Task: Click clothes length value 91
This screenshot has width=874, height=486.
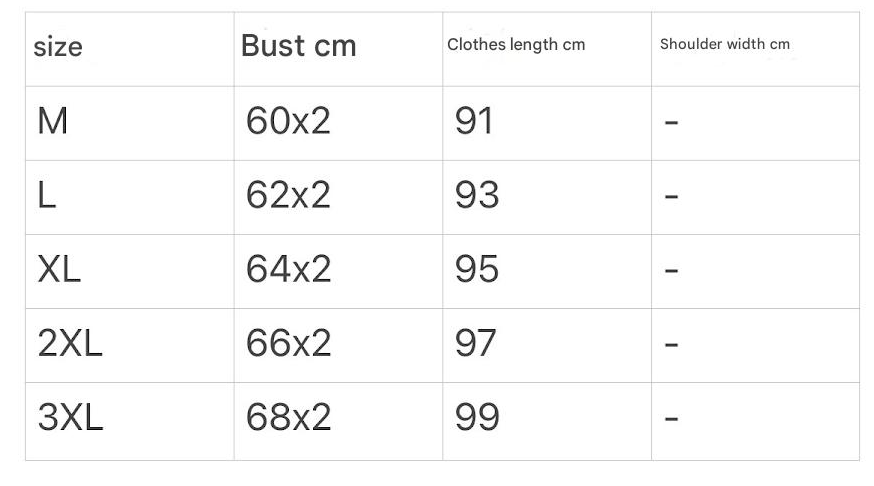Action: 474,121
